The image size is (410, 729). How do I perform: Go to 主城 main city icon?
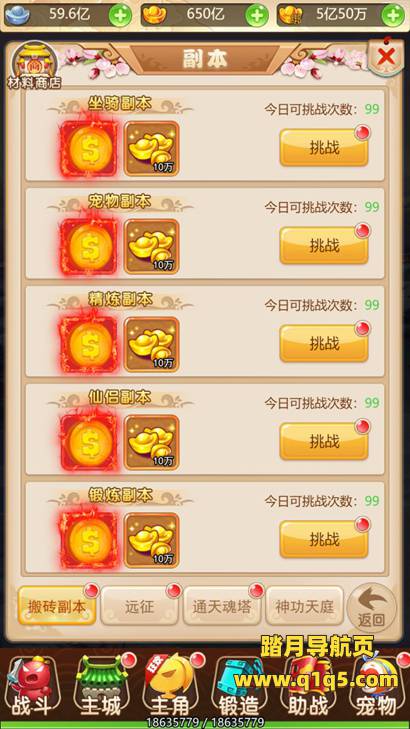[101, 687]
